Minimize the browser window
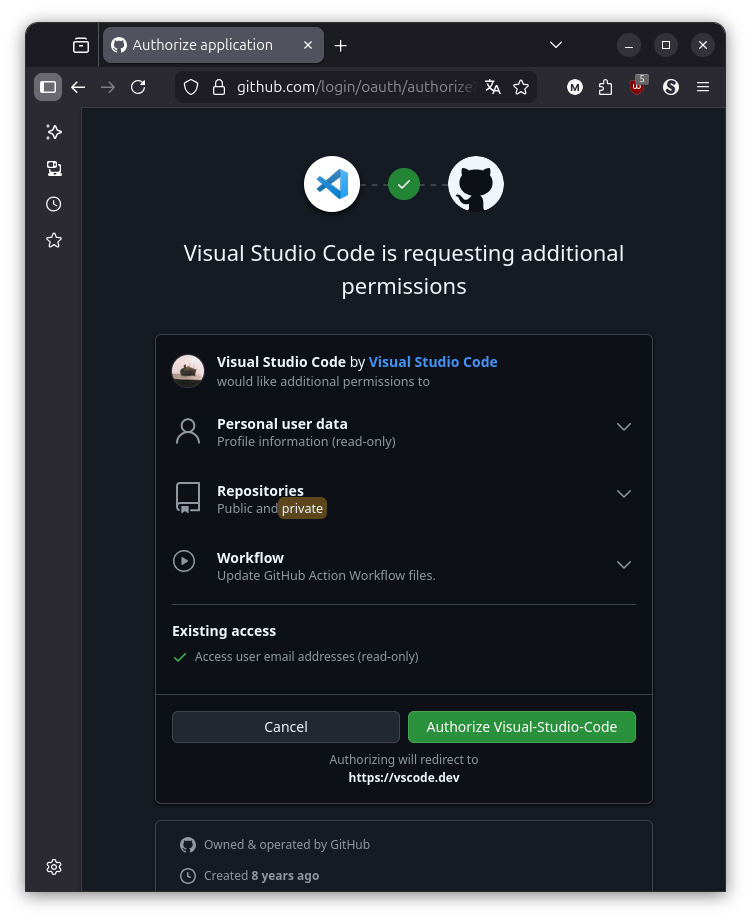 pos(629,45)
